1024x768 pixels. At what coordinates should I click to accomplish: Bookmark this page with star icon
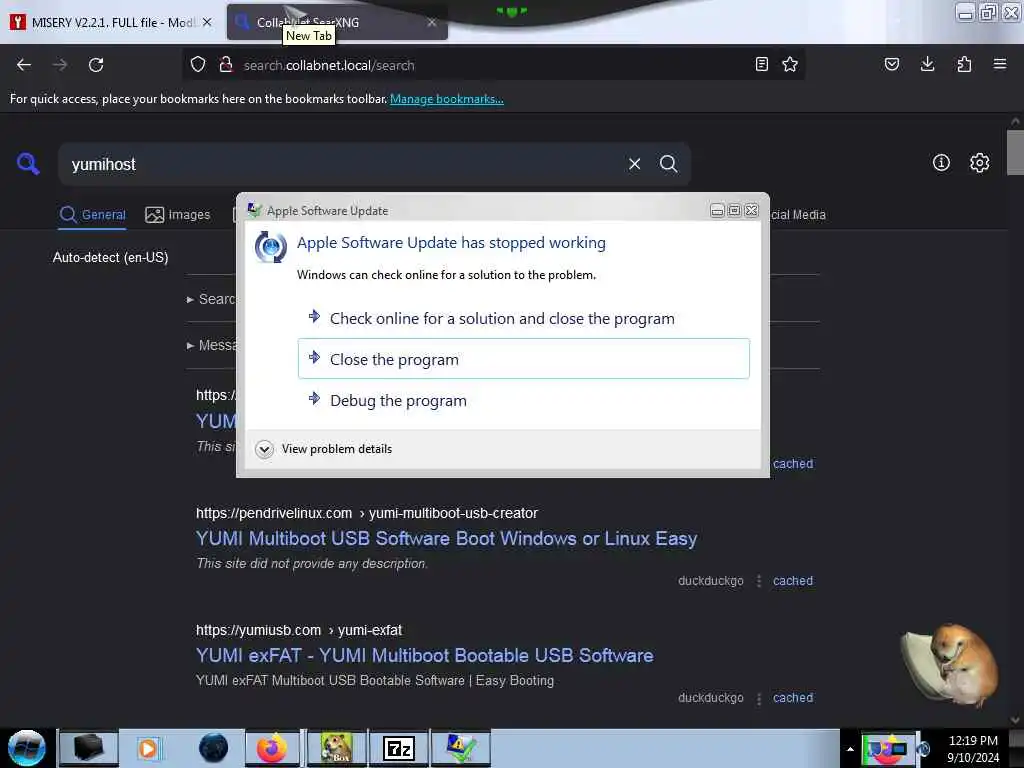[790, 64]
